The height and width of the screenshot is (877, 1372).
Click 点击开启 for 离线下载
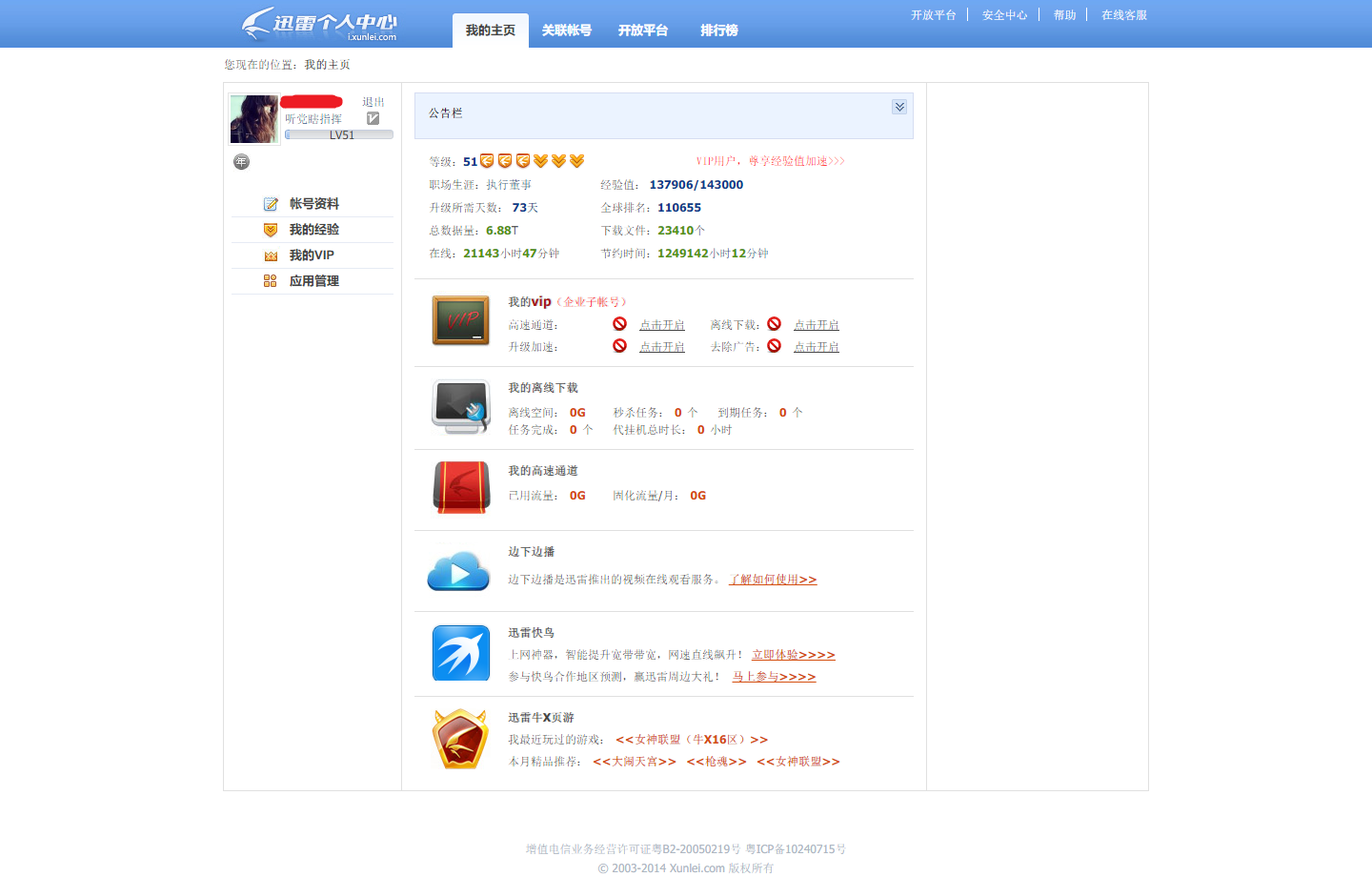click(817, 325)
